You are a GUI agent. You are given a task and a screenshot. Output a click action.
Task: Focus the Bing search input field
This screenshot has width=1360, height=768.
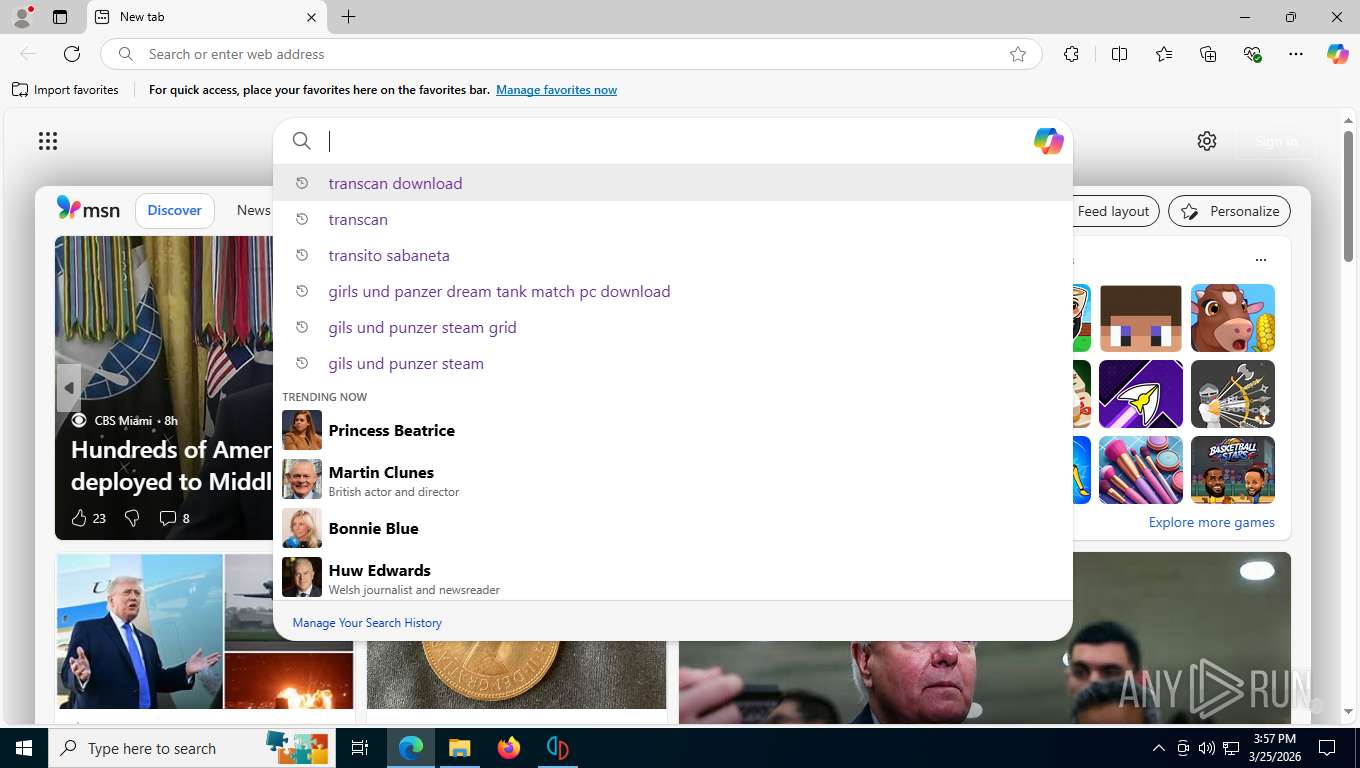(x=675, y=141)
